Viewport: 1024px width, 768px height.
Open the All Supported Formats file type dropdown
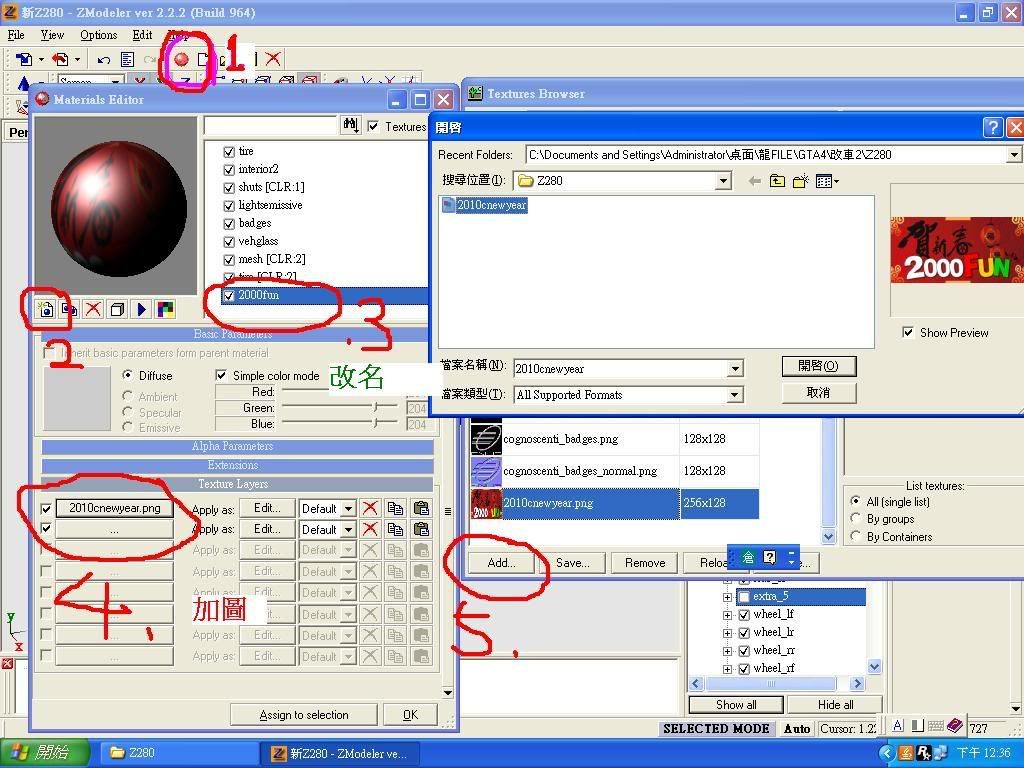pos(735,395)
